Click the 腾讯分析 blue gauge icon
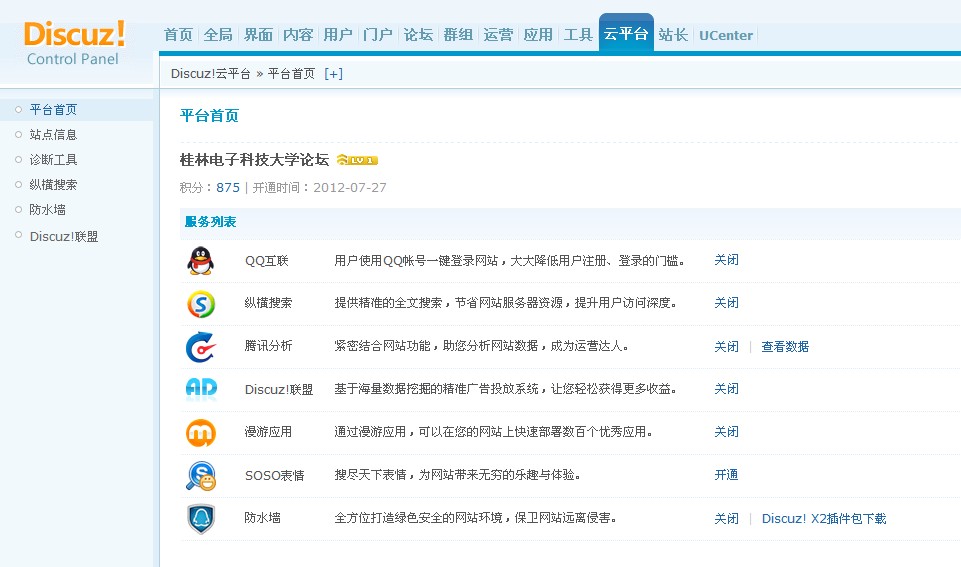Viewport: 961px width, 567px height. click(x=200, y=347)
